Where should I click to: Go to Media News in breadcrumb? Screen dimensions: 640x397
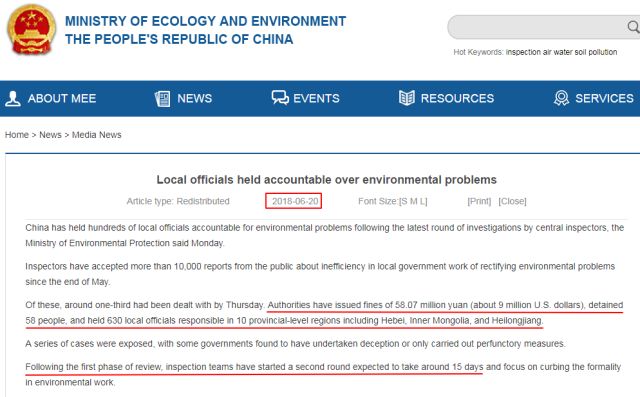(x=97, y=135)
